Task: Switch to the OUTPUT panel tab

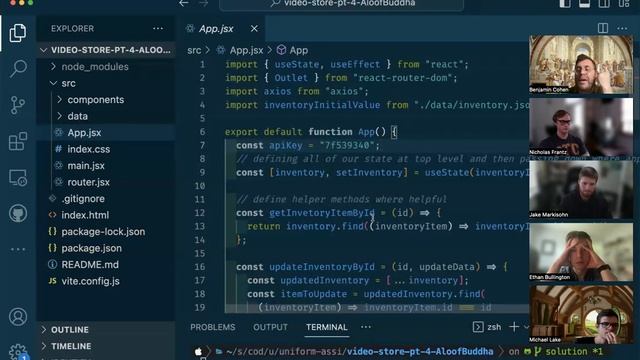Action: click(x=270, y=327)
